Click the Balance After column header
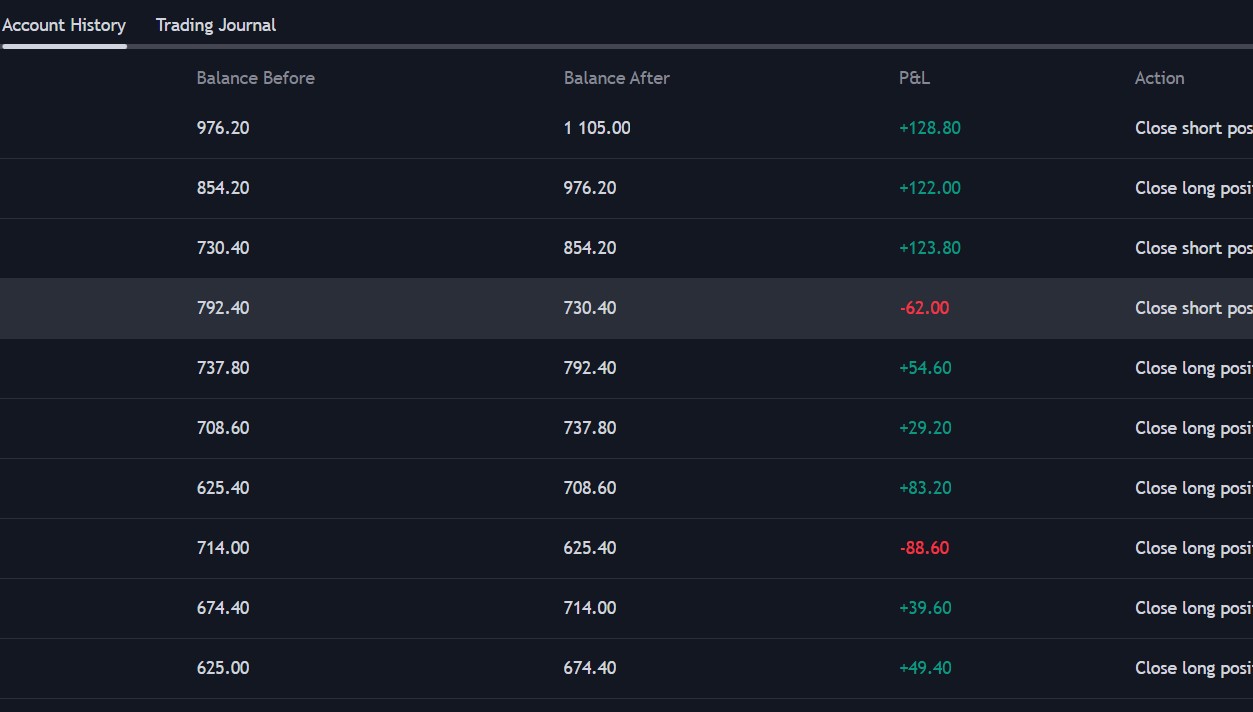The width and height of the screenshot is (1253, 712). pos(616,78)
